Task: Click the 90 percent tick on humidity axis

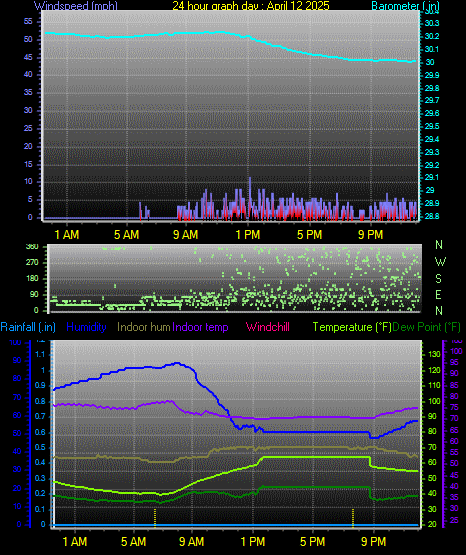Action: point(17,361)
